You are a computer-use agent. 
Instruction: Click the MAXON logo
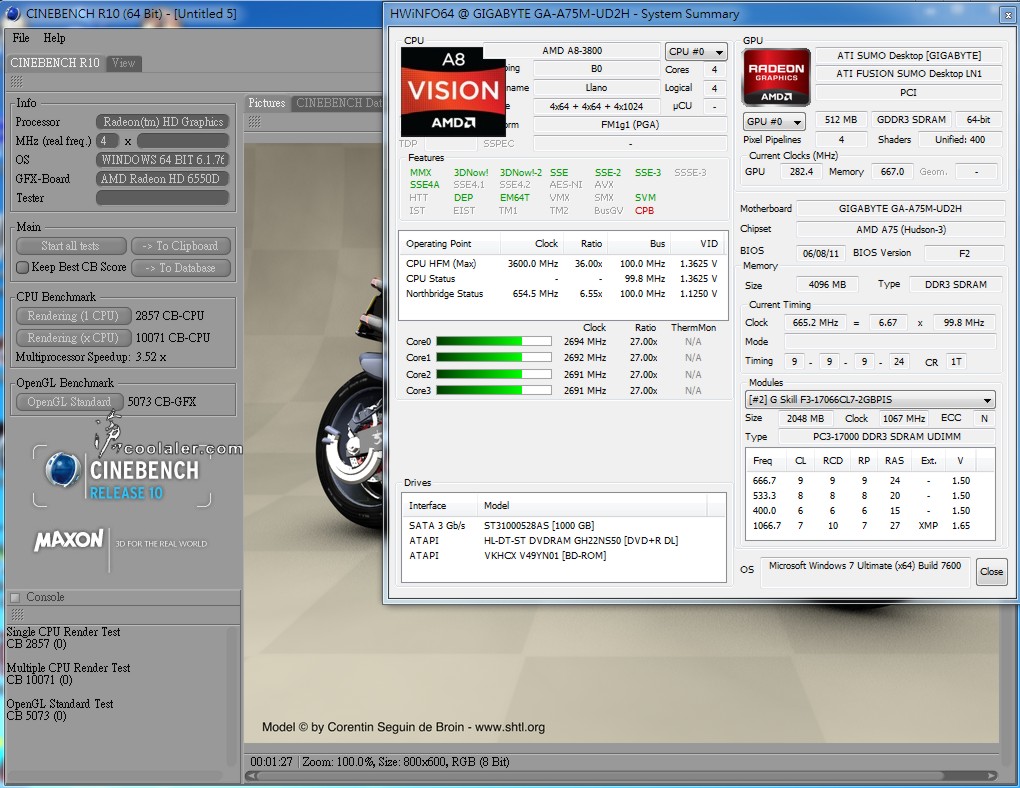point(69,540)
